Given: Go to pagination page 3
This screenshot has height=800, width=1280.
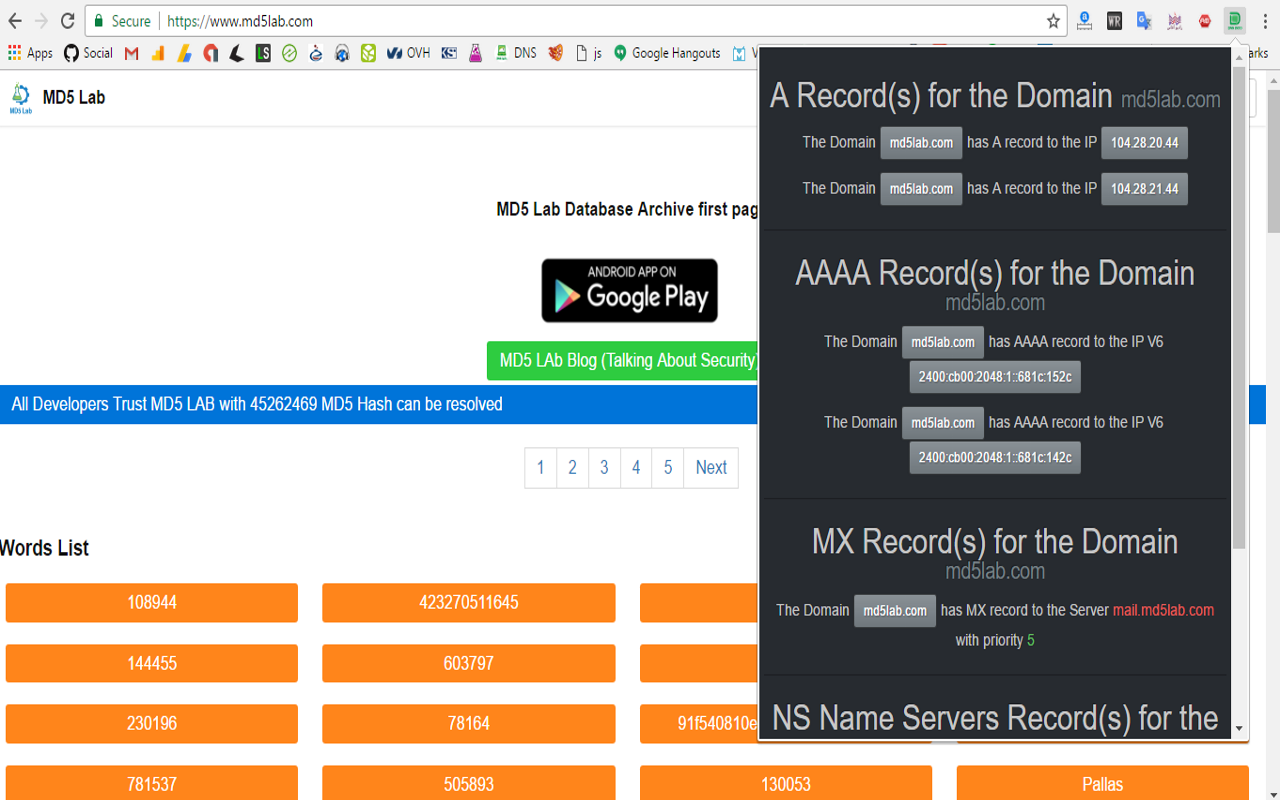Looking at the screenshot, I should (604, 467).
